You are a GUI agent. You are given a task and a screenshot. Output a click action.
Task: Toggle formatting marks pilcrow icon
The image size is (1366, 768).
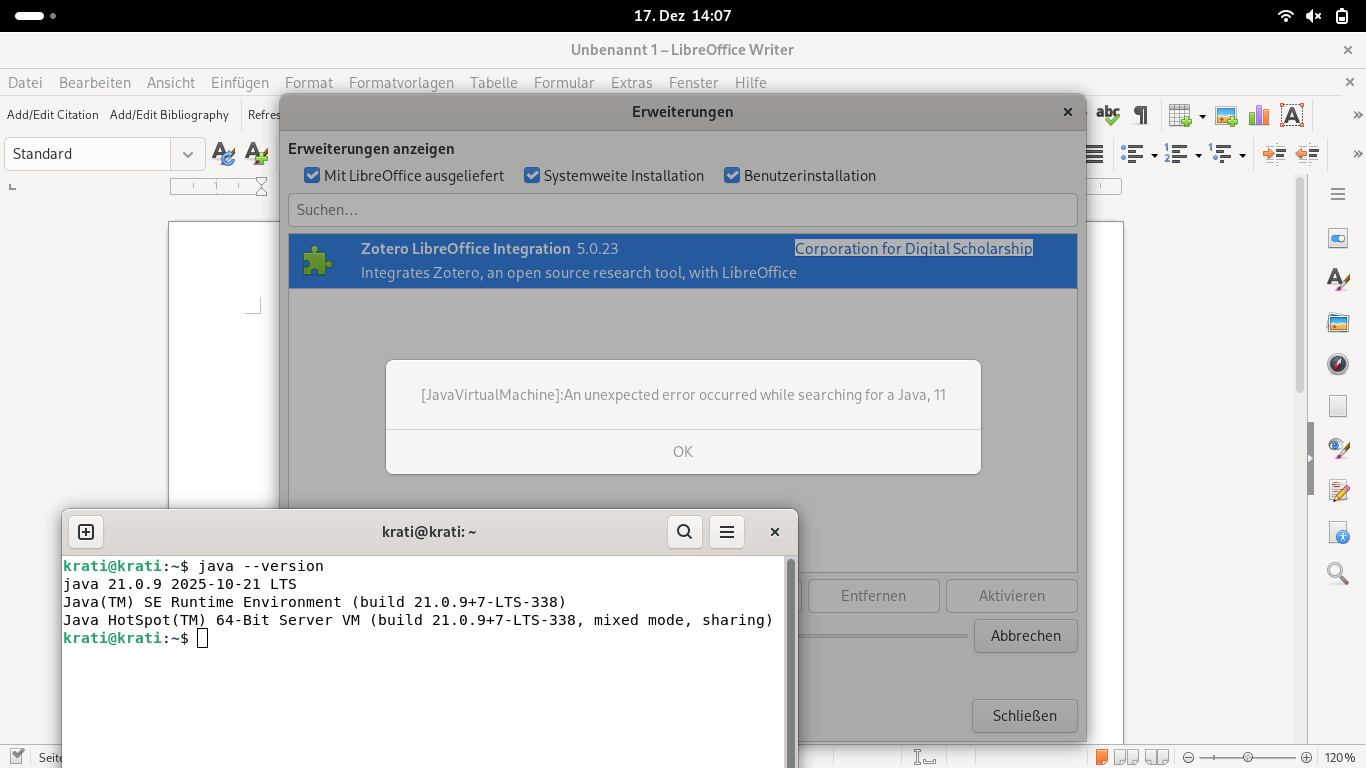point(1141,115)
